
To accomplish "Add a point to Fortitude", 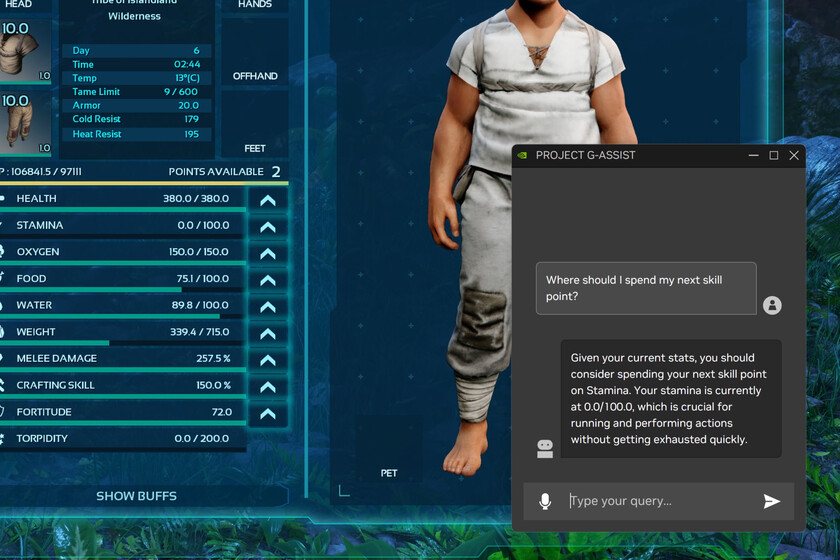I will 267,413.
